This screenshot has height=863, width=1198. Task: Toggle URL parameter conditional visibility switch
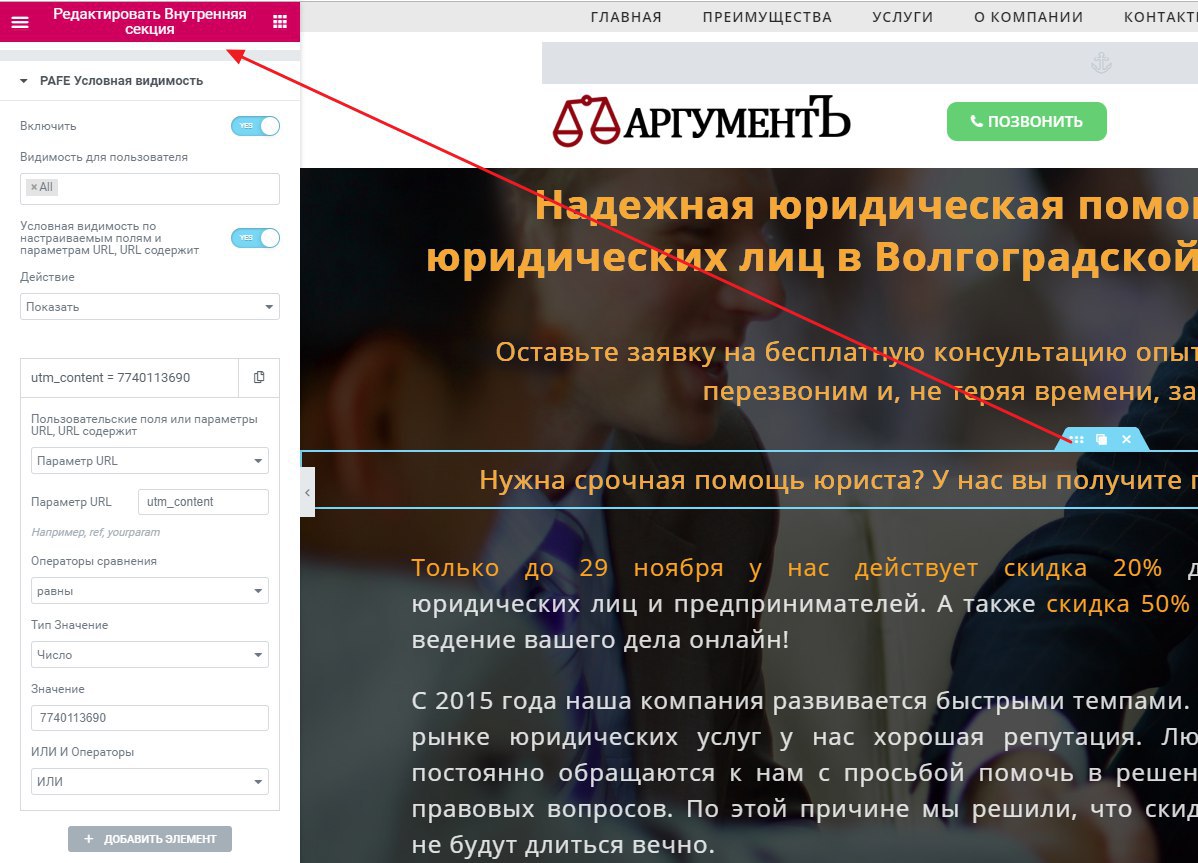click(255, 238)
